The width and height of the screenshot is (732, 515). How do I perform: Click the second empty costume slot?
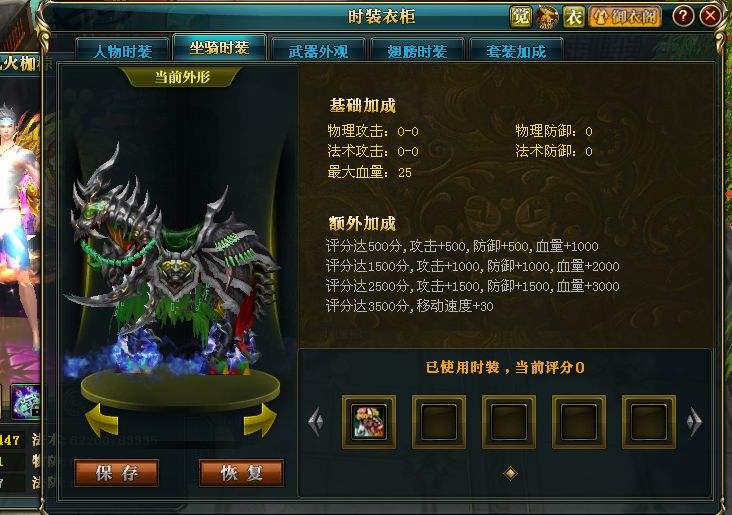point(439,422)
